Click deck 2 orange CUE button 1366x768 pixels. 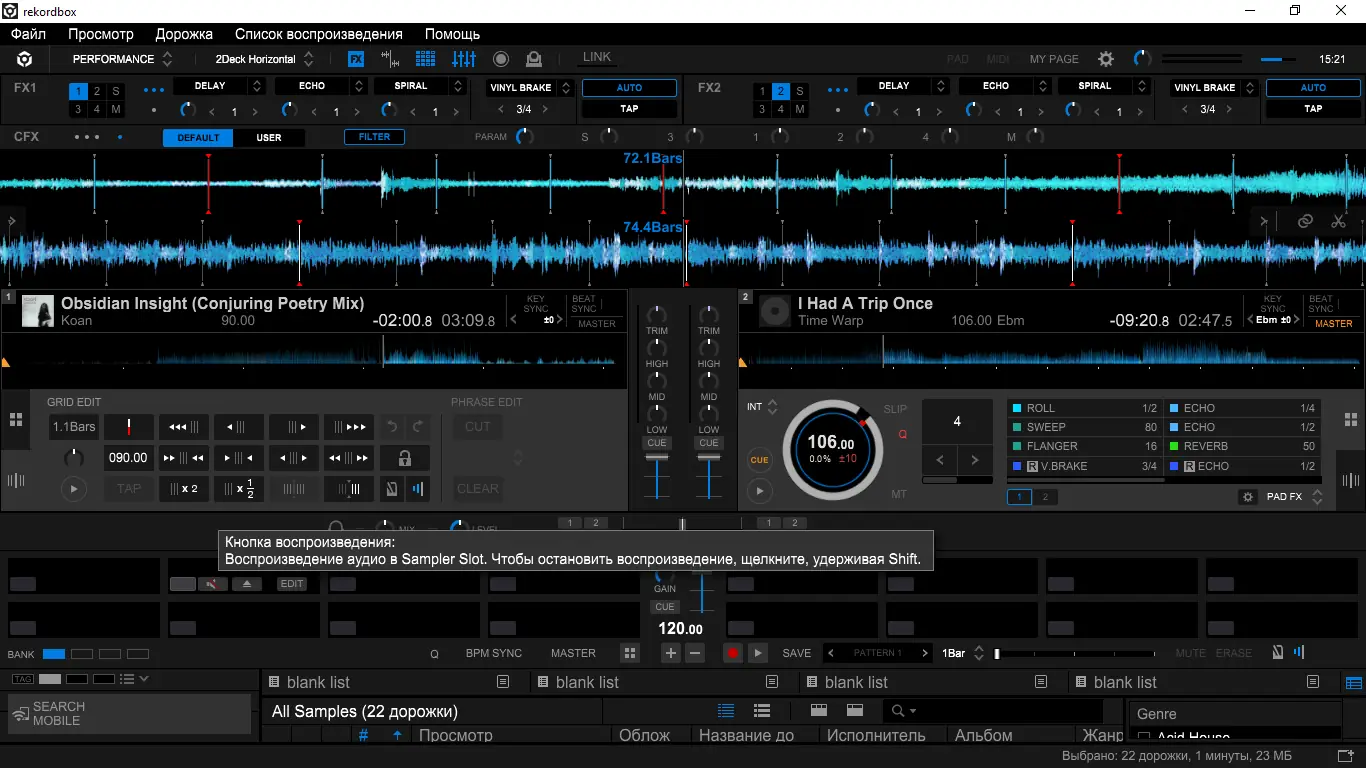click(760, 460)
